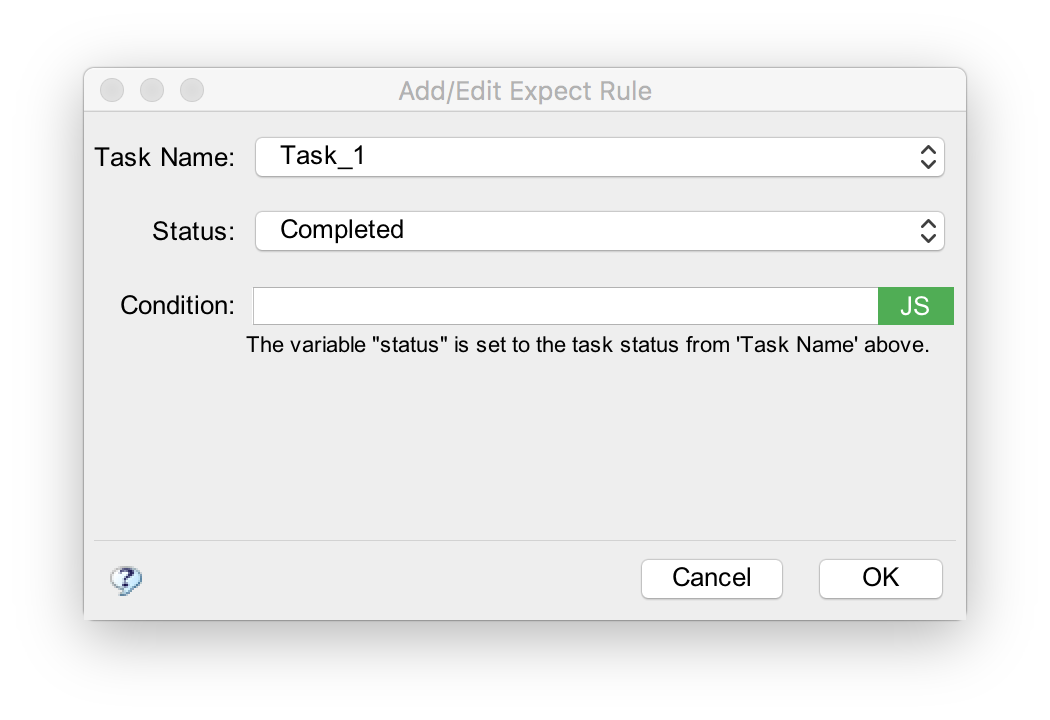The image size is (1050, 720).
Task: Click the Task Name label
Action: 164,157
